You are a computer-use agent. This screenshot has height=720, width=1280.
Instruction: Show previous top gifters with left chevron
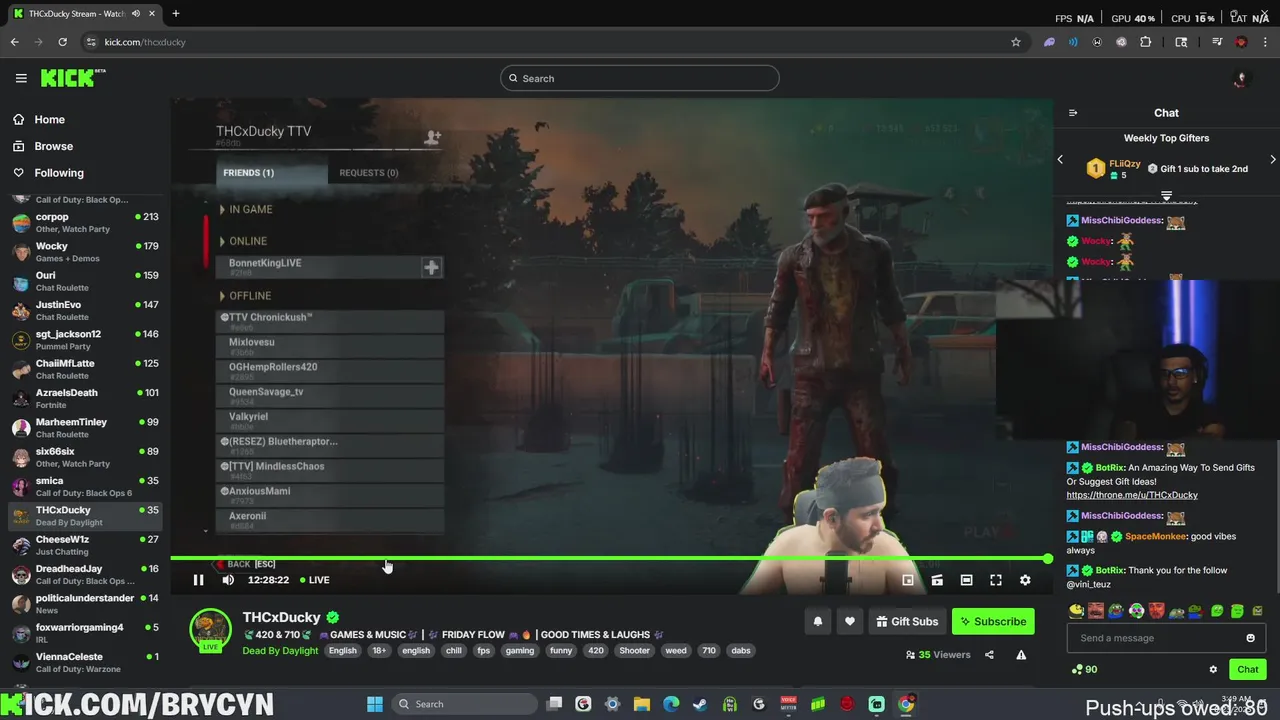coord(1061,159)
